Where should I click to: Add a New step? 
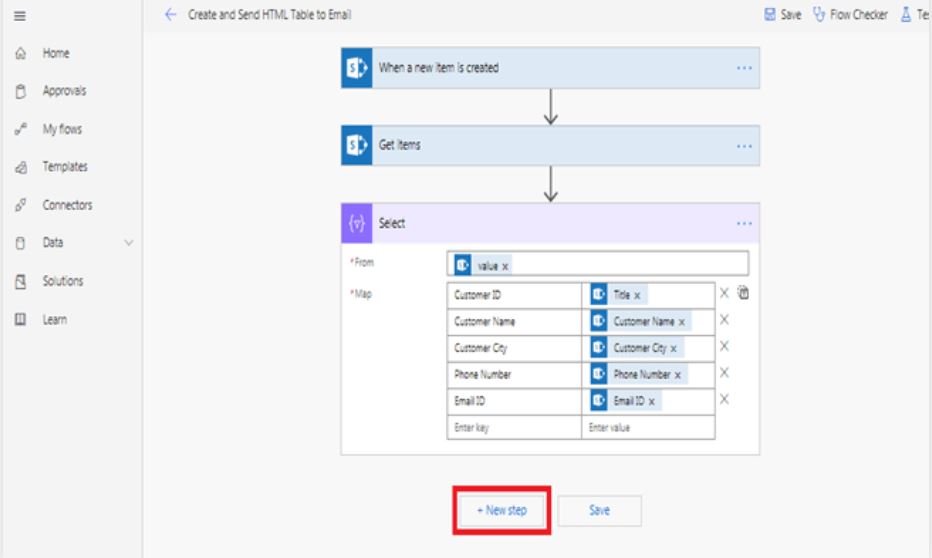pos(502,510)
